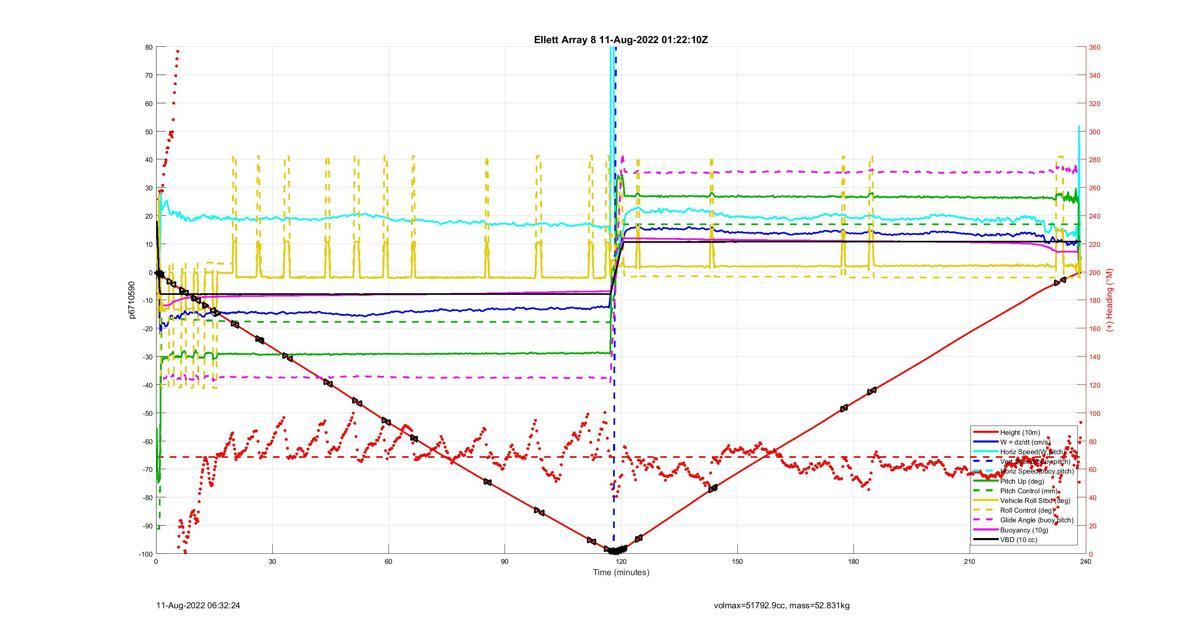Click the black line sample beside 'VBD (10 cc)'
The height and width of the screenshot is (622, 1200).
coord(985,540)
